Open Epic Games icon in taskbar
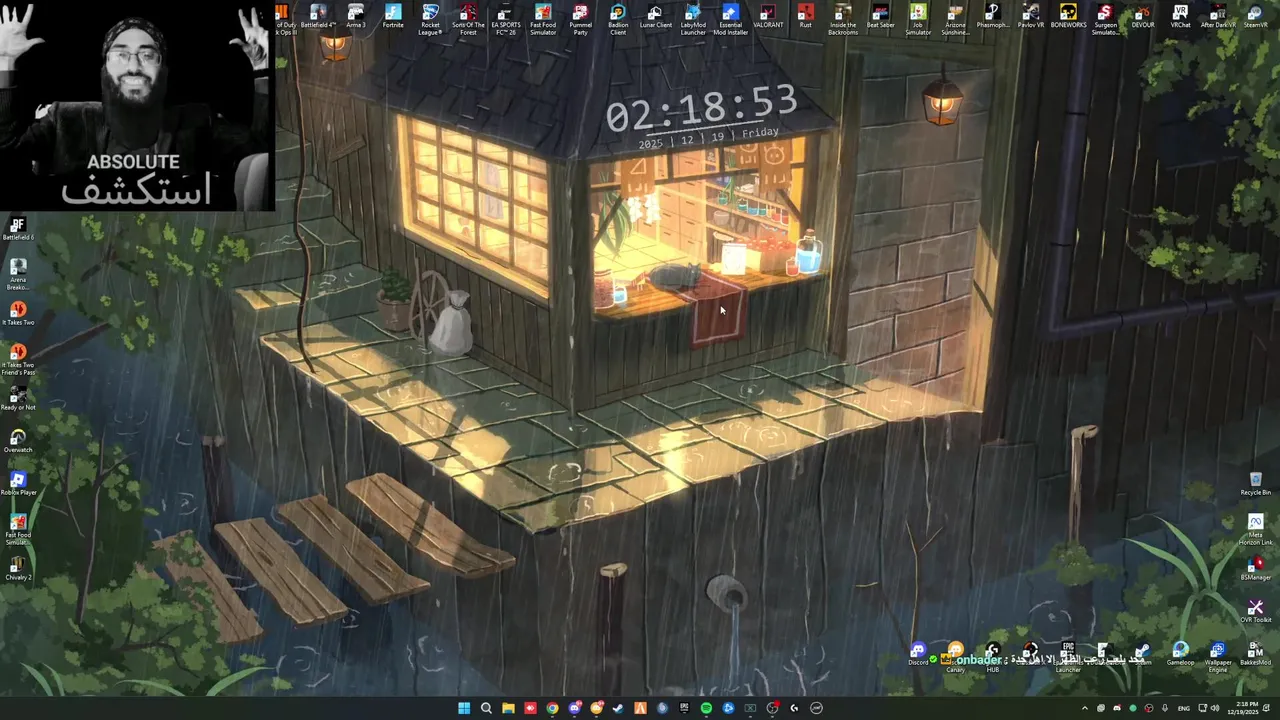Image resolution: width=1280 pixels, height=720 pixels. 684,708
